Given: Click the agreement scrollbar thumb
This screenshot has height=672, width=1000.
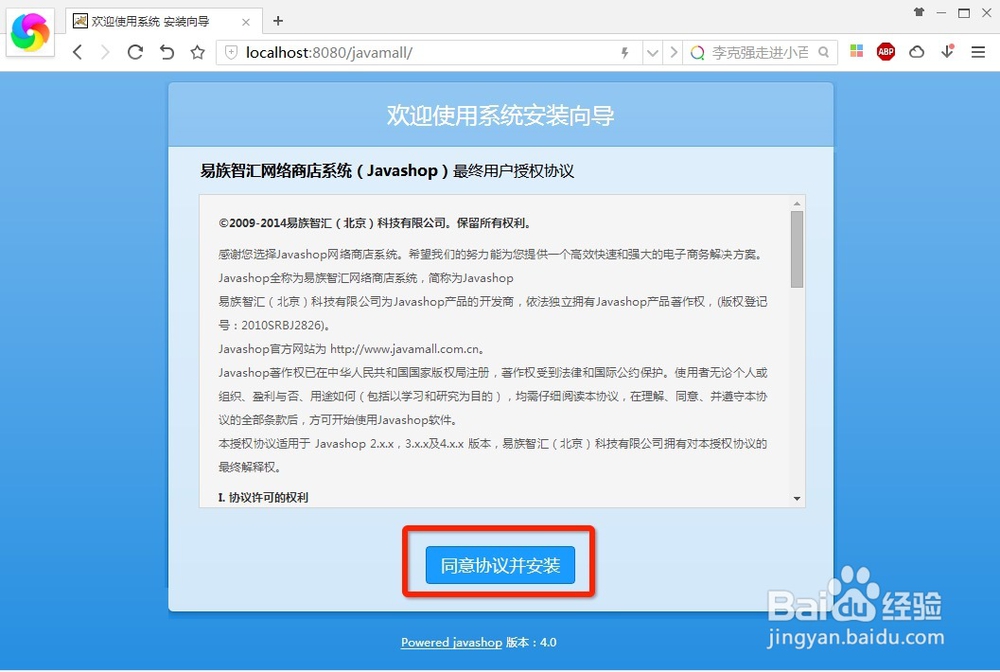Looking at the screenshot, I should [797, 249].
